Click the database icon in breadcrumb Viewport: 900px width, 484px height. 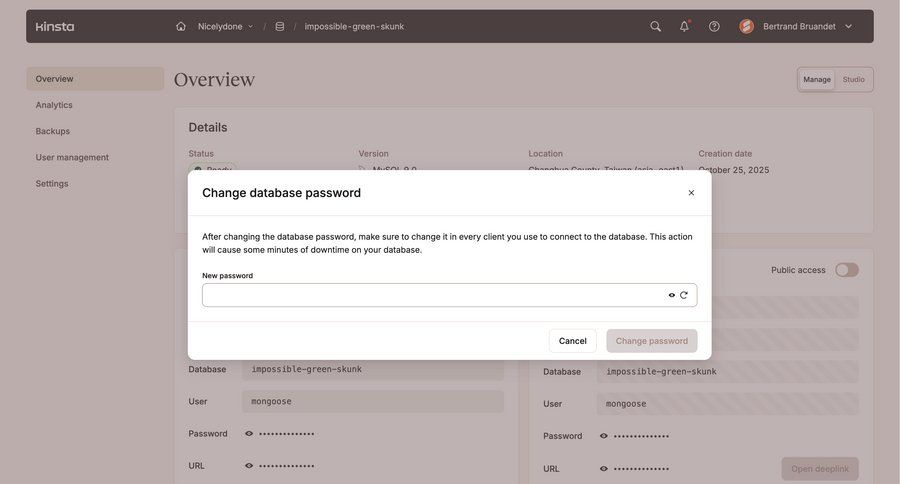(x=280, y=26)
